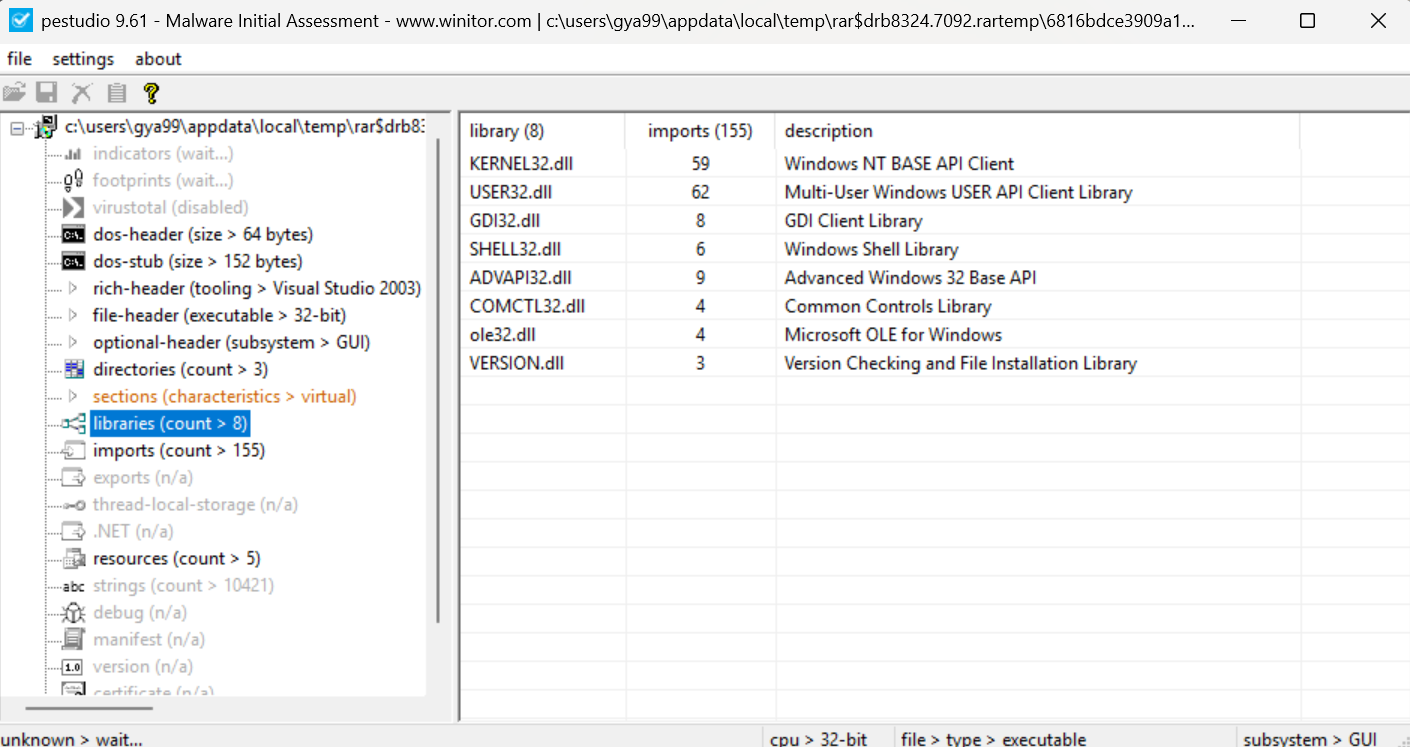Viewport: 1410px width, 747px height.
Task: Select dos-stub (size > 152 bytes) node
Action: [x=197, y=262]
